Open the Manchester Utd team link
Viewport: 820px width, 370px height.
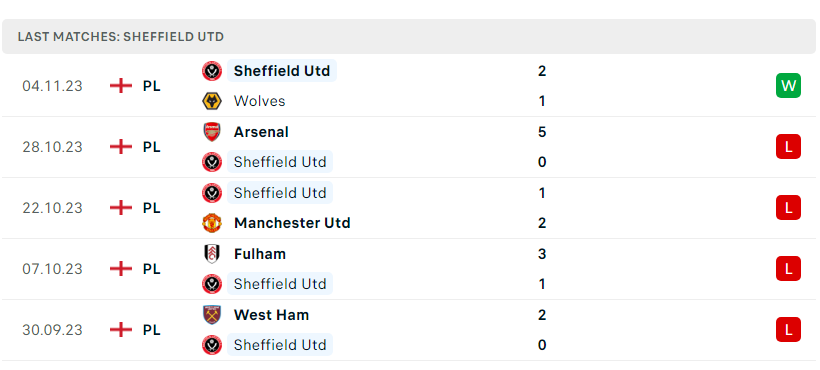pos(292,223)
